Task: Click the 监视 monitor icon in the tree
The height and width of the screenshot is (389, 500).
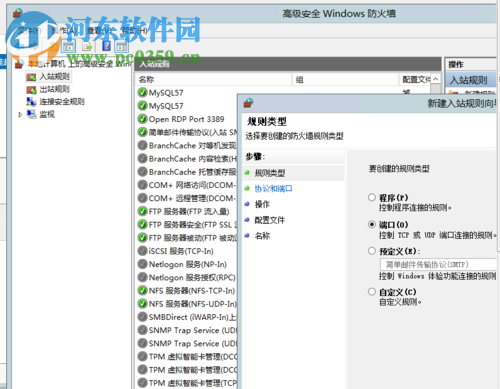Action: (31, 114)
